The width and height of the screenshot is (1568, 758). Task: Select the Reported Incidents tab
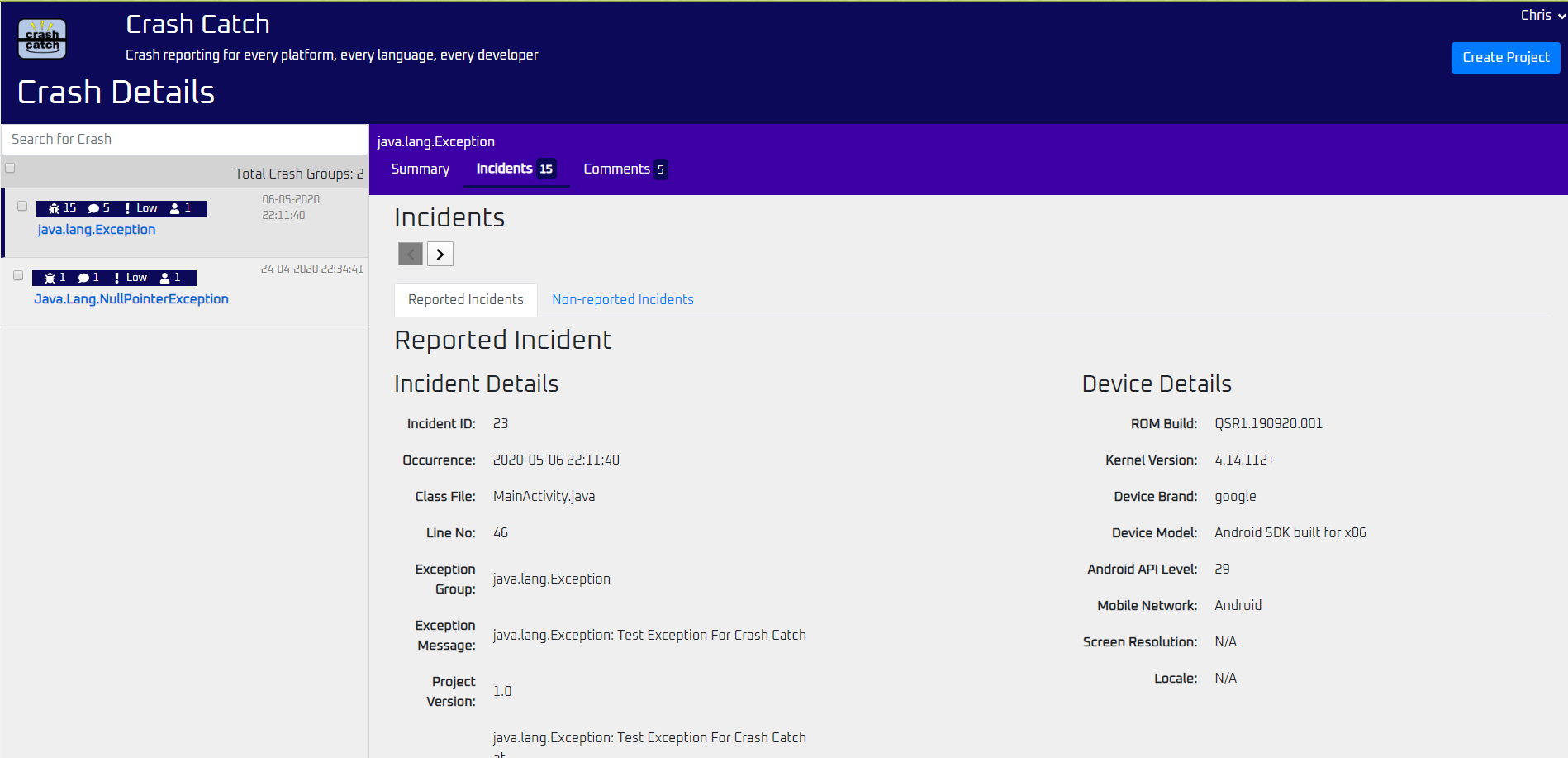[x=466, y=299]
